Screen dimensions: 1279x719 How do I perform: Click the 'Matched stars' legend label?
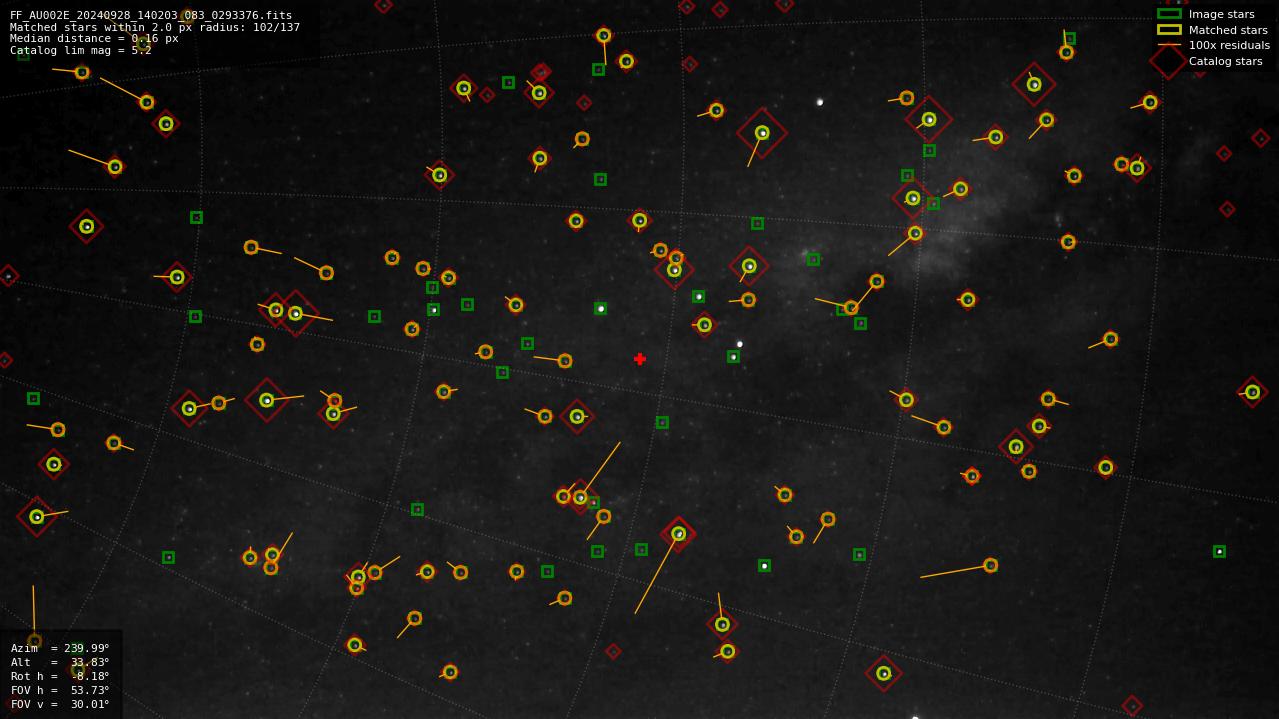[x=1228, y=30]
